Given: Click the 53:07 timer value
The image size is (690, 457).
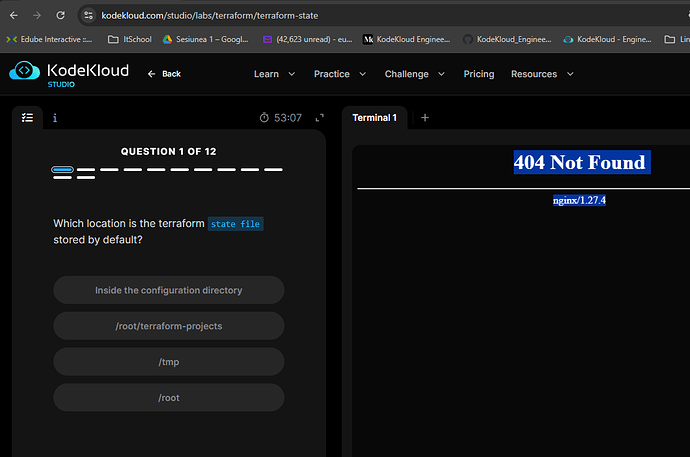Looking at the screenshot, I should point(288,118).
